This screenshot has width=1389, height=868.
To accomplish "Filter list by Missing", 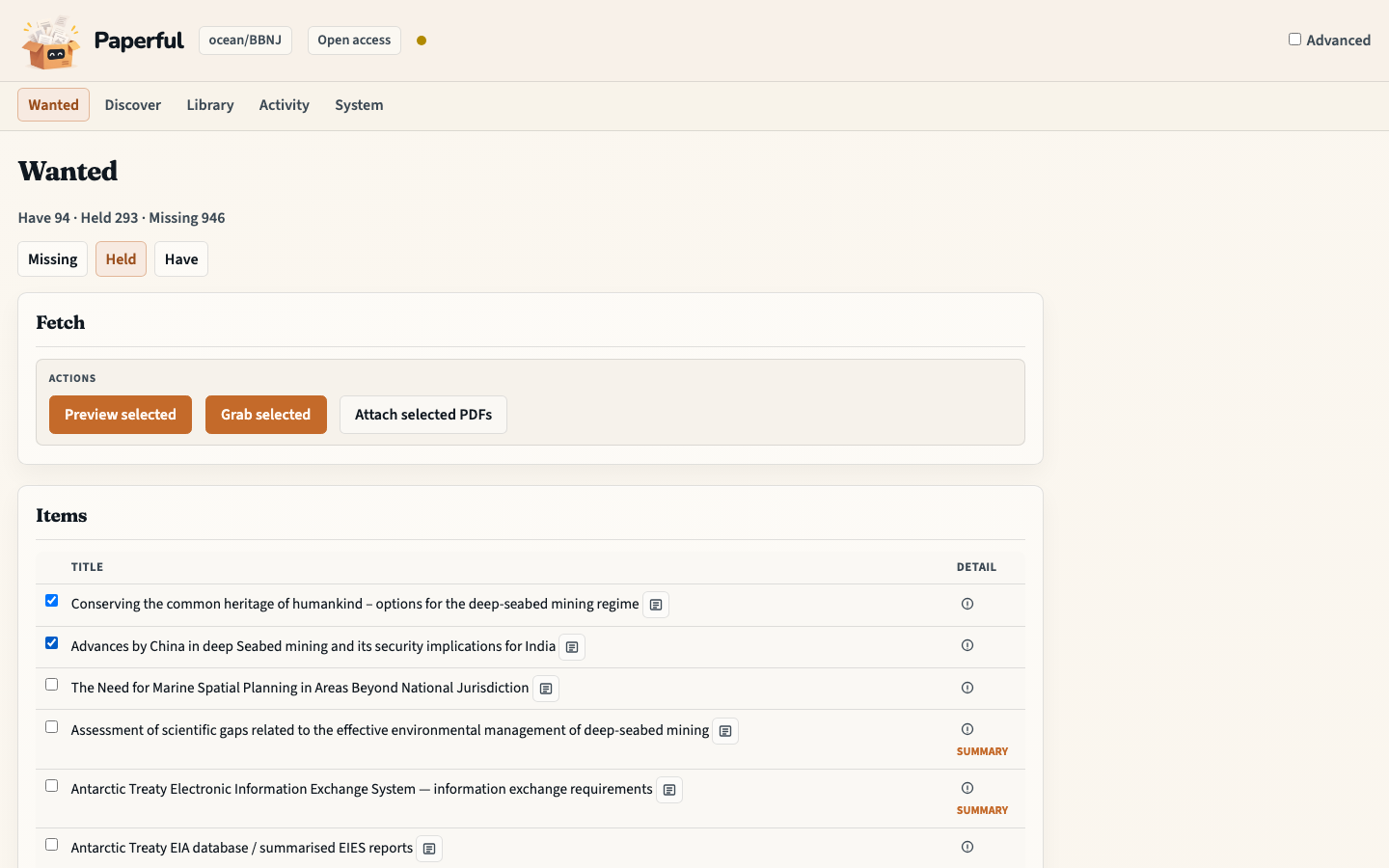I will pyautogui.click(x=52, y=259).
